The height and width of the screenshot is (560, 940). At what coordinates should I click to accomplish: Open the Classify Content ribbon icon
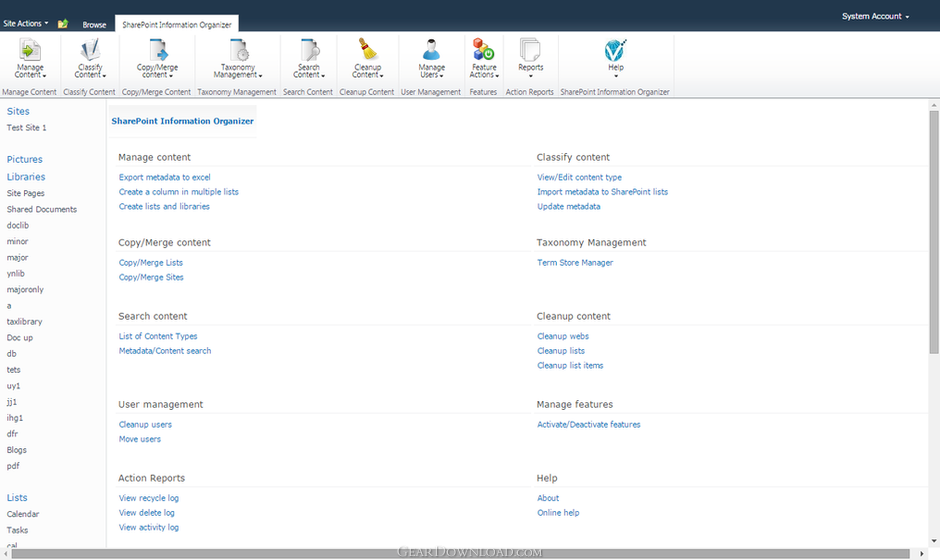90,49
